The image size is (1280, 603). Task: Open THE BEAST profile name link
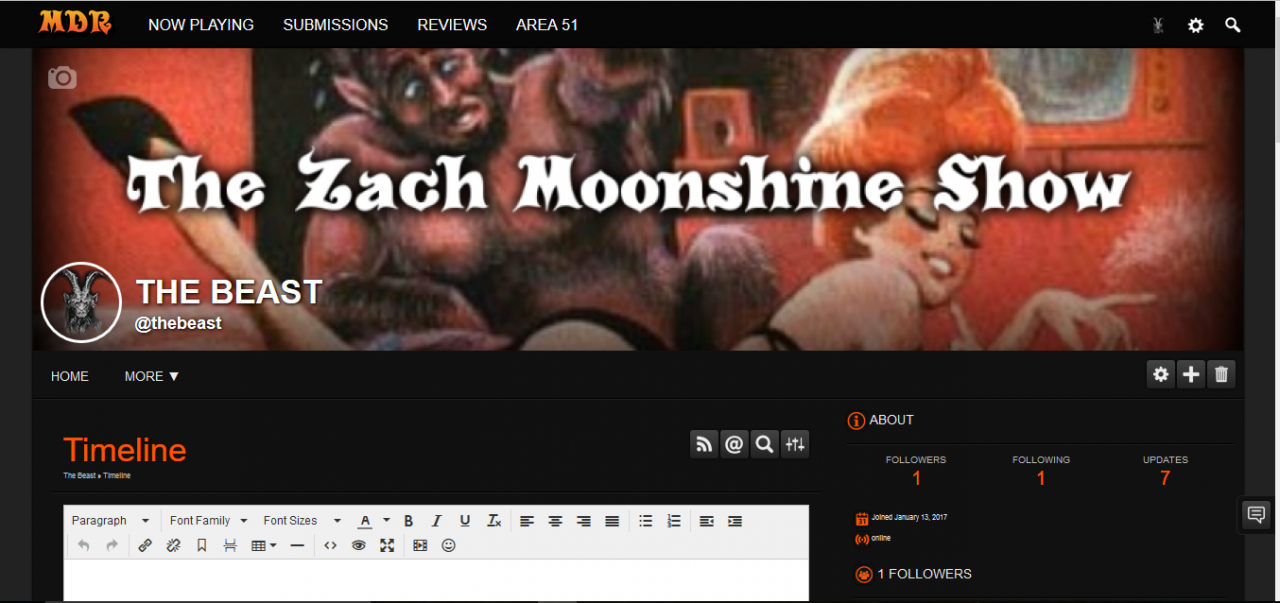point(229,292)
